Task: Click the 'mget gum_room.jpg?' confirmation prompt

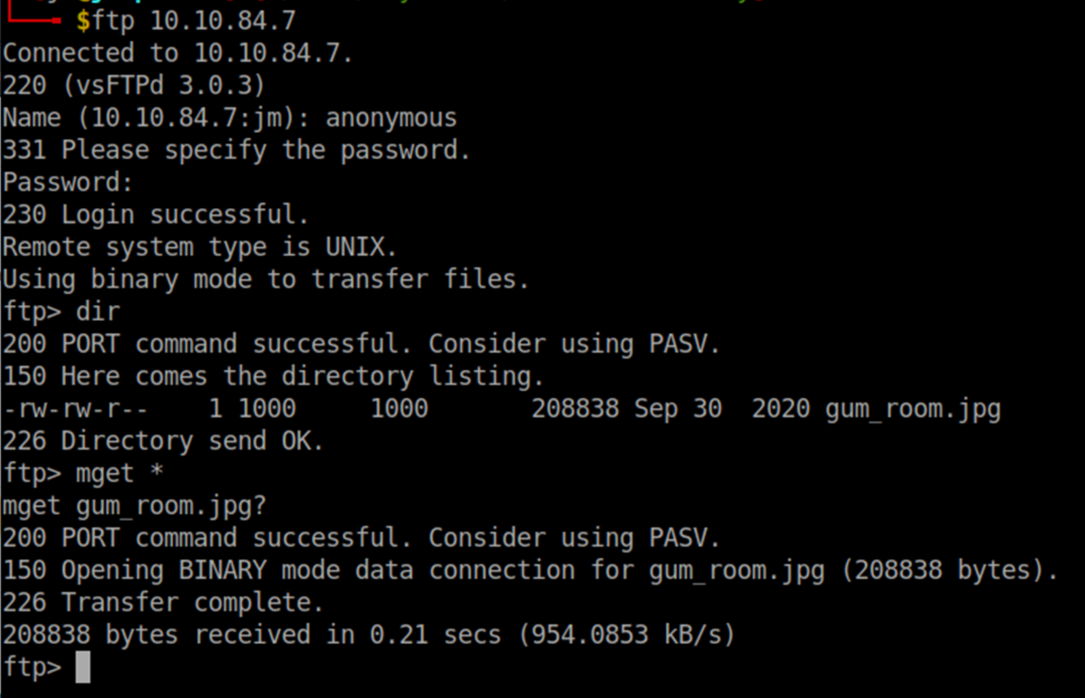Action: point(134,506)
